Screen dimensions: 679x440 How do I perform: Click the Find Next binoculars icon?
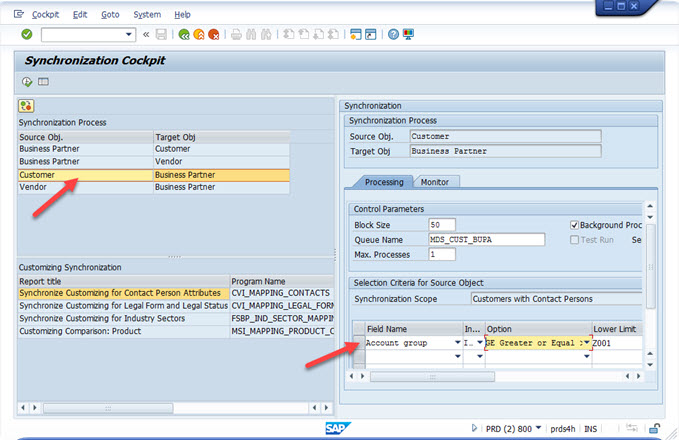266,34
